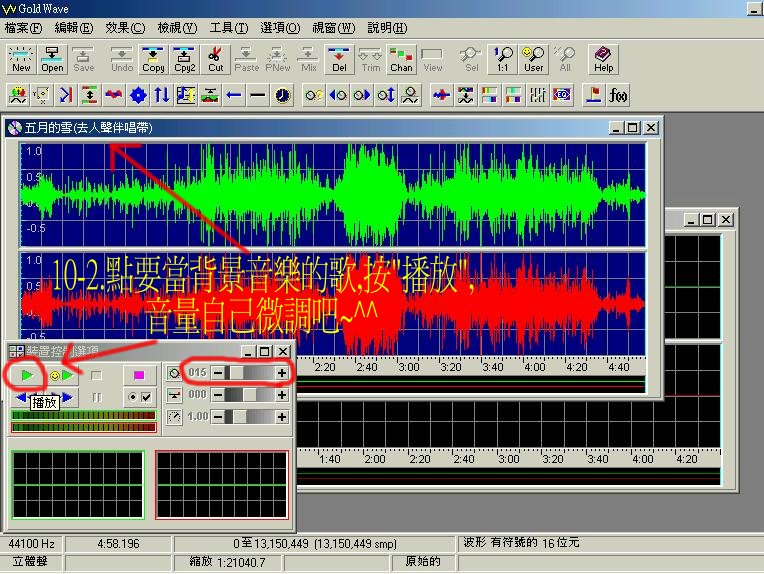Decrease balance with the minus button beside 000
The image size is (764, 574).
218,395
